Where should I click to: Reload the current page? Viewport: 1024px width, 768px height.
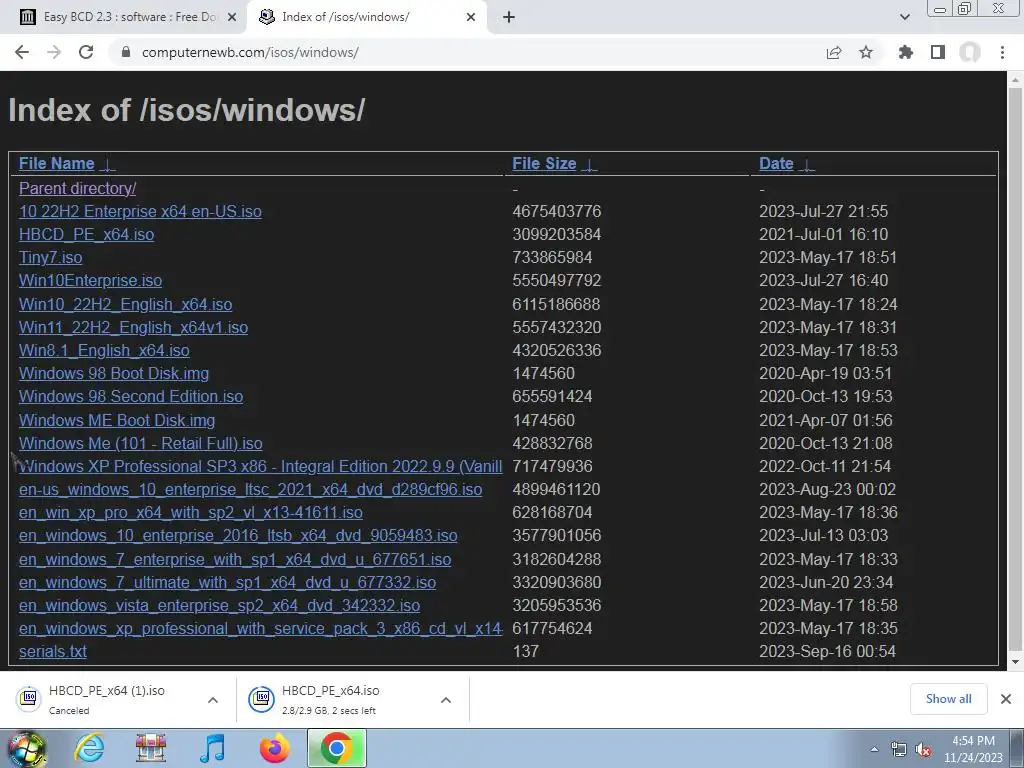[86, 52]
